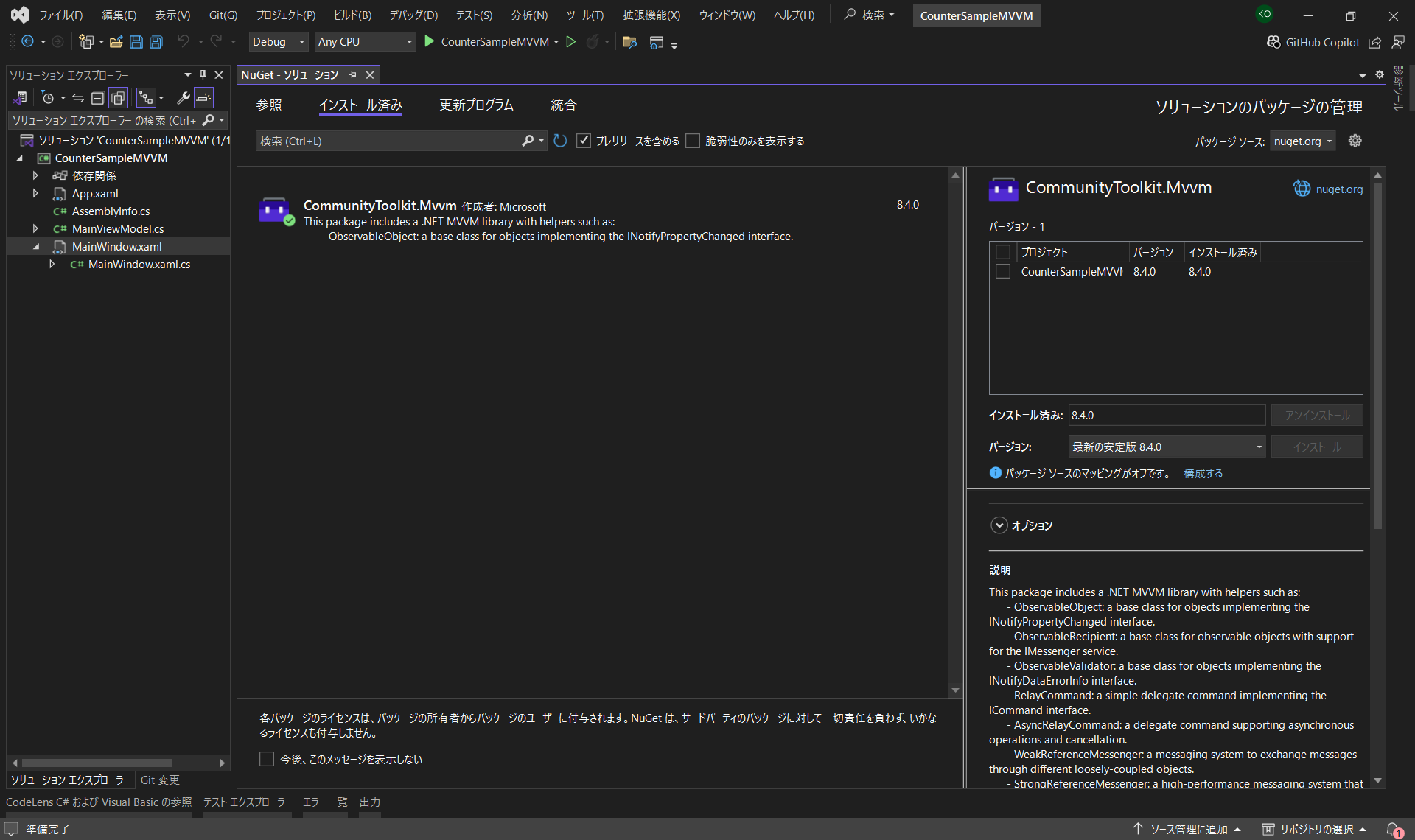The image size is (1415, 840).
Task: Click Show All Files icon
Action: coord(118,97)
